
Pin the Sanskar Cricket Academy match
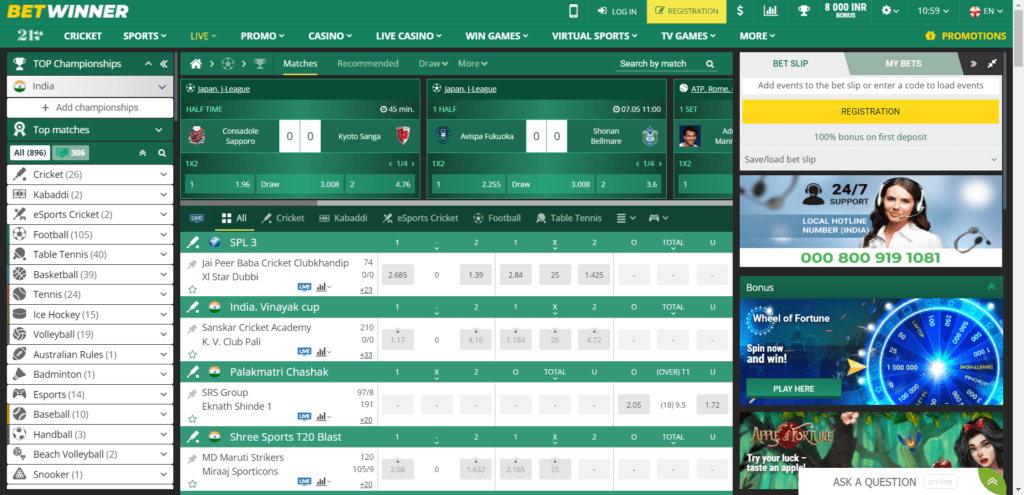coord(192,328)
